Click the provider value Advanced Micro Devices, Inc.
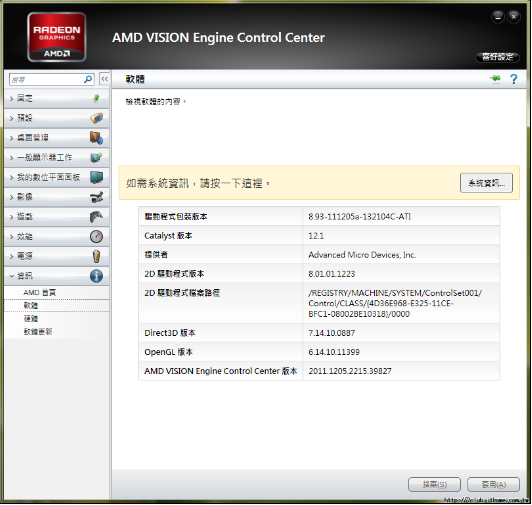 click(x=362, y=255)
